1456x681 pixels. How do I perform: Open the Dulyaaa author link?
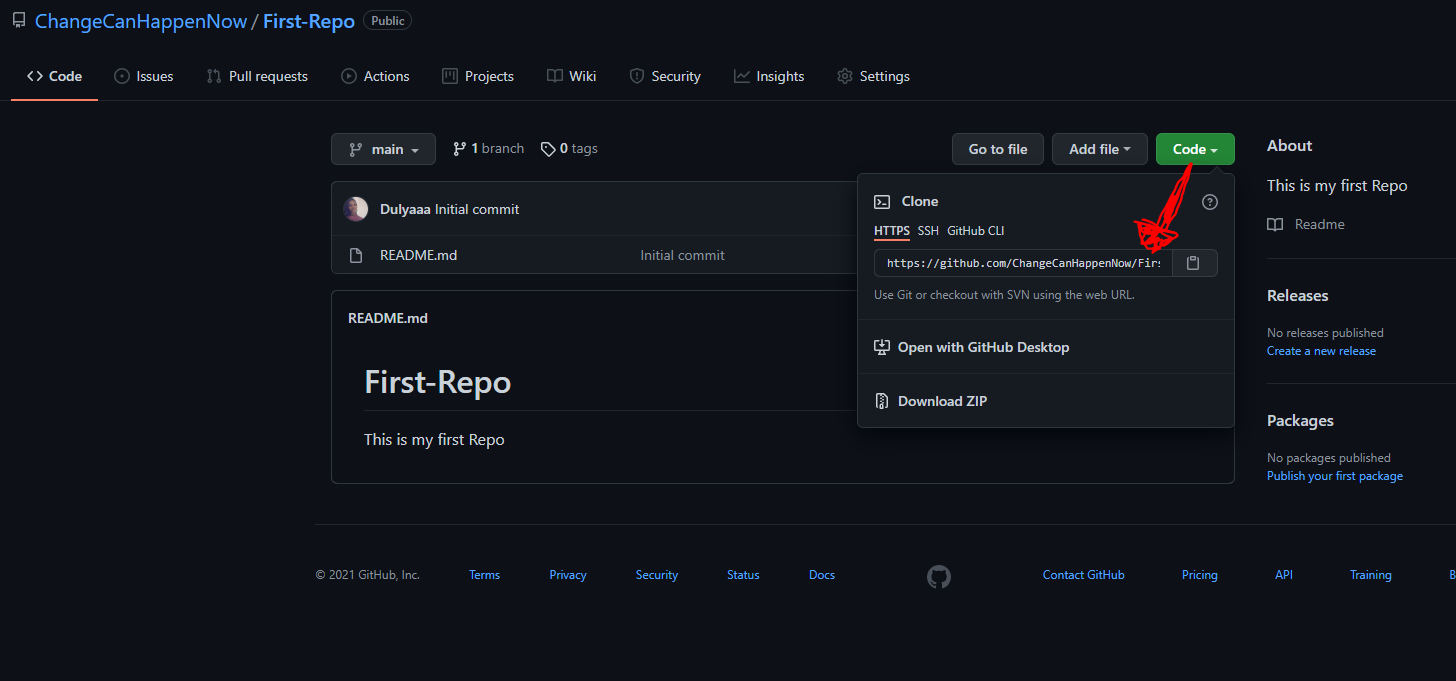tap(405, 209)
